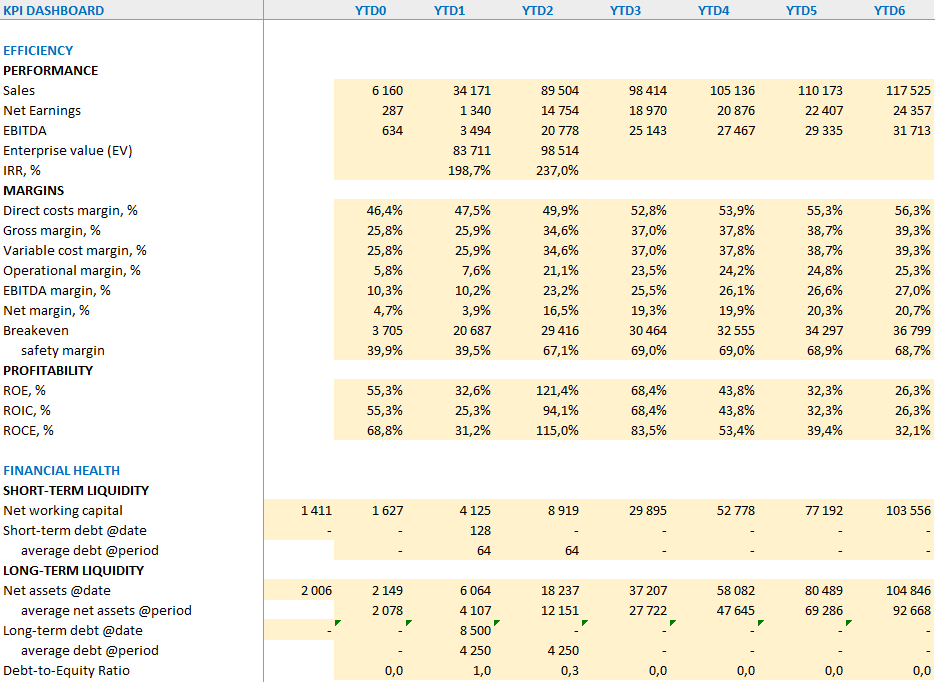Screen dimensions: 935x682
Task: Select the YTD0 column header
Action: pyautogui.click(x=370, y=10)
